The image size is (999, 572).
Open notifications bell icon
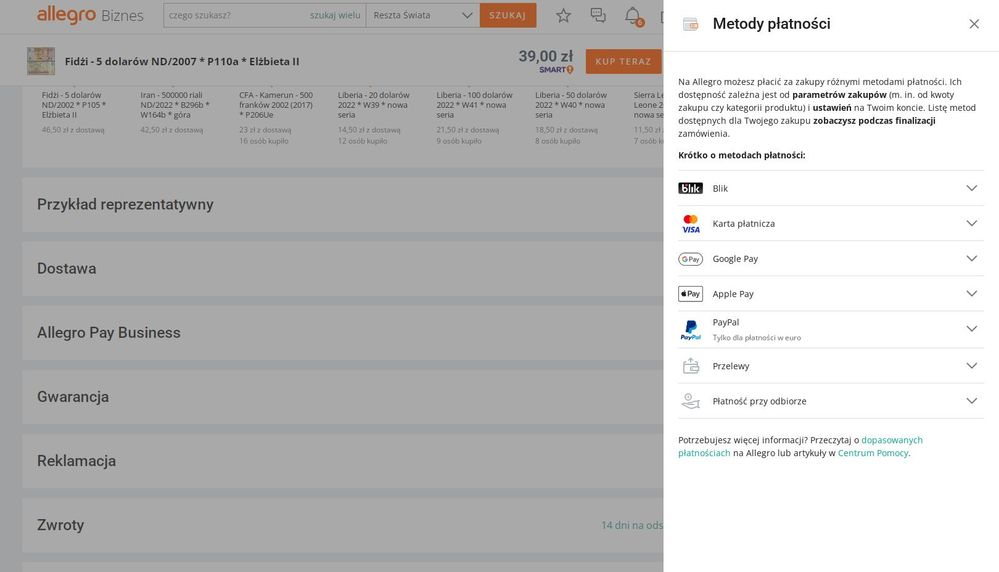632,15
